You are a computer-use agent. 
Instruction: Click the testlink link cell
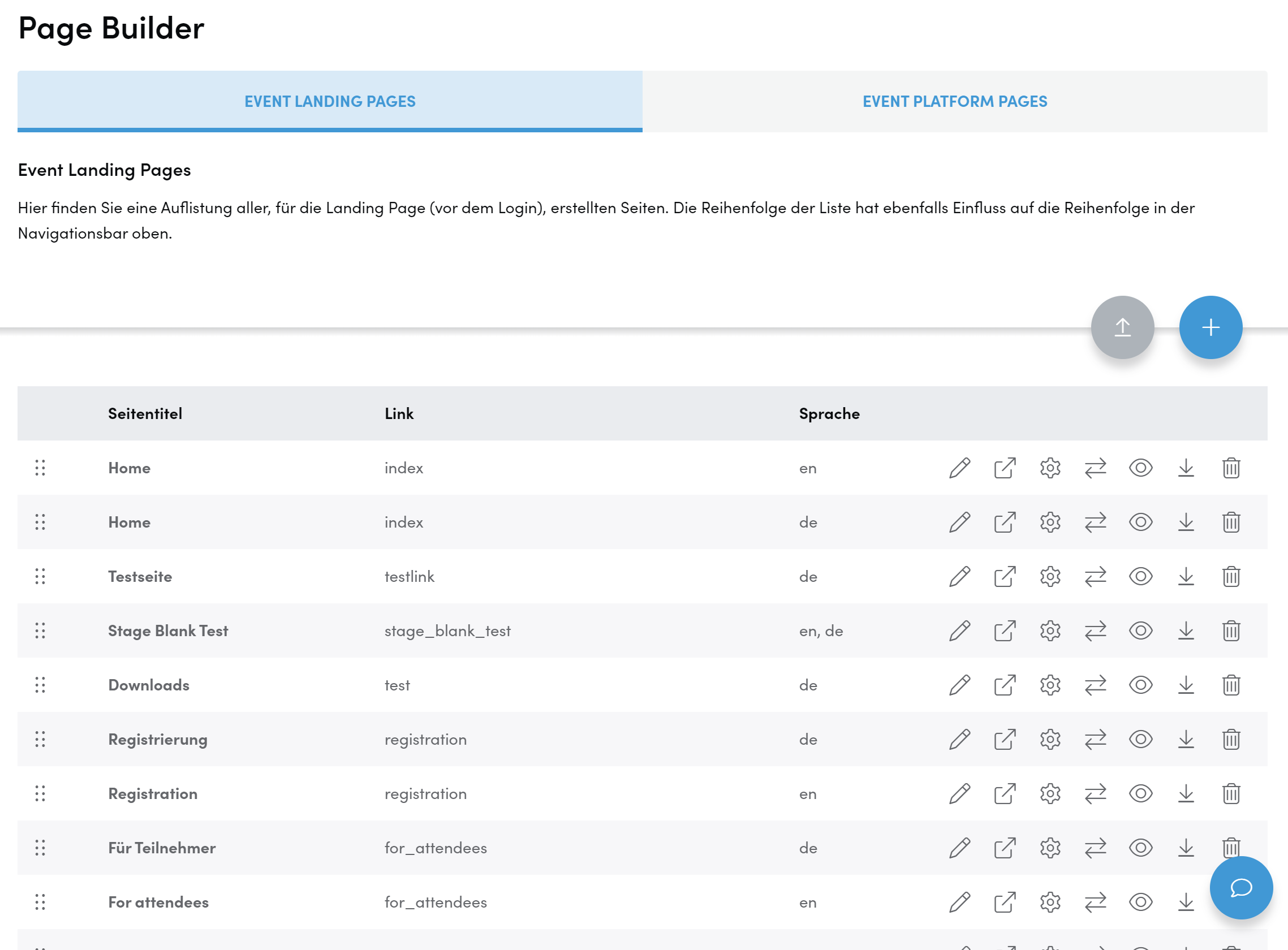pos(410,576)
